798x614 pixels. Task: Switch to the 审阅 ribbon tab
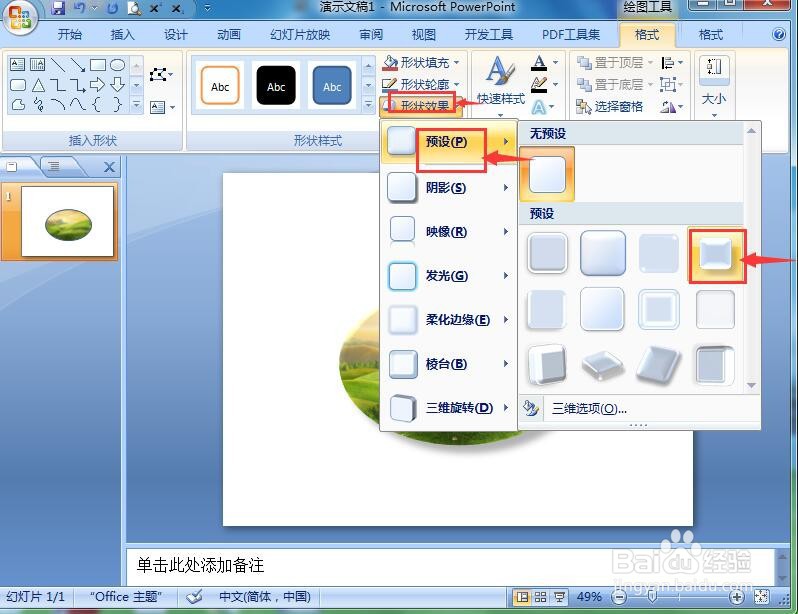pos(371,35)
